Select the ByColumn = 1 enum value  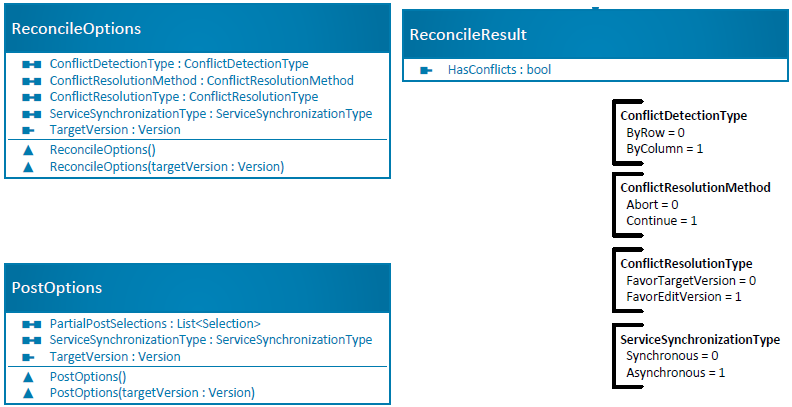tap(665, 148)
